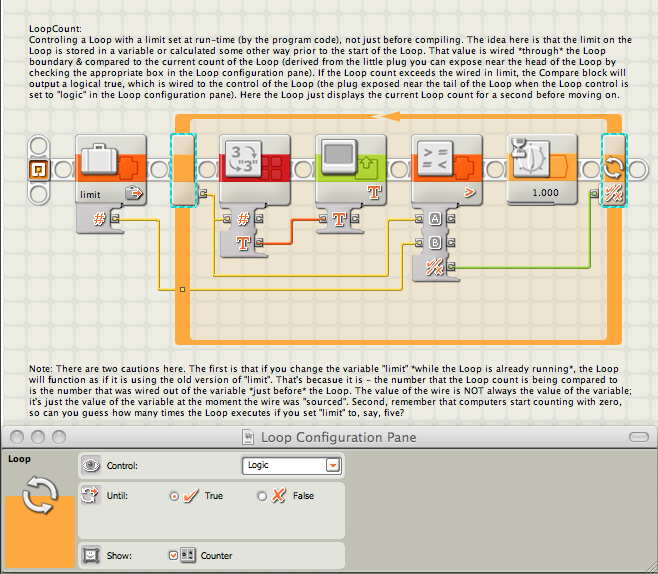The width and height of the screenshot is (658, 574).
Task: Click the Compare block icon
Action: [435, 158]
